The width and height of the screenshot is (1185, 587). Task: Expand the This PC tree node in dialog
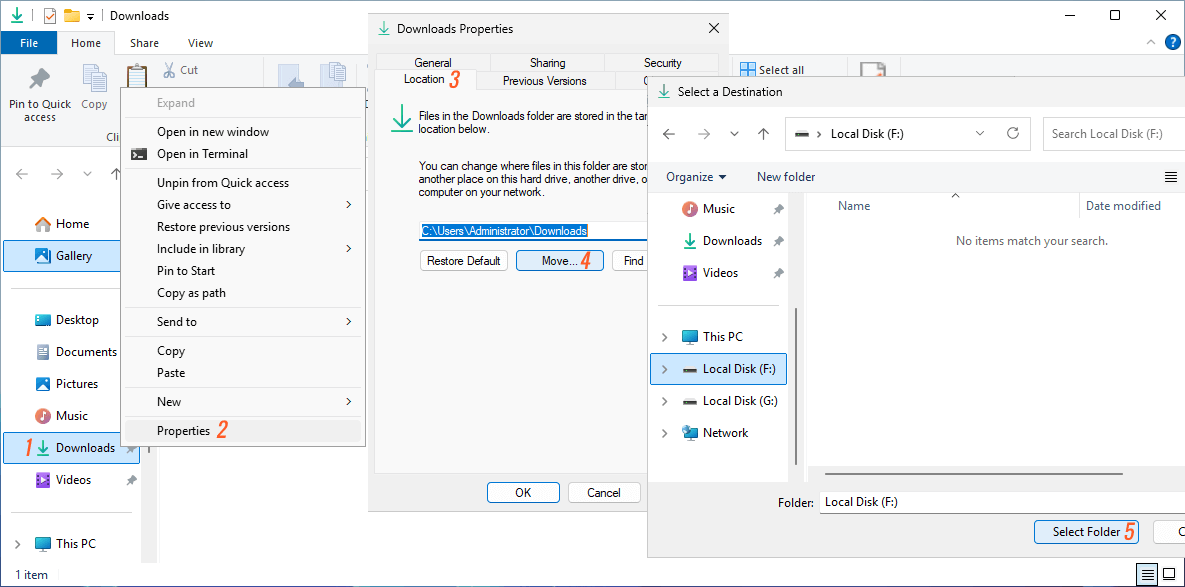pos(665,337)
